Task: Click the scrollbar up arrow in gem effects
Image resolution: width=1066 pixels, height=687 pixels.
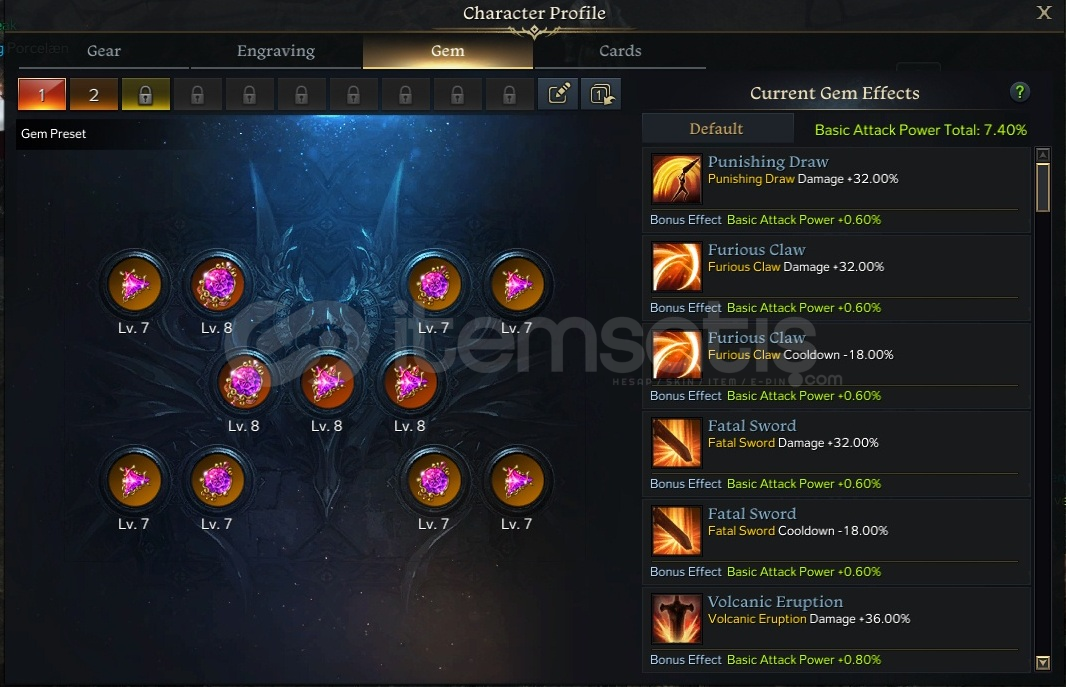Action: (1042, 155)
